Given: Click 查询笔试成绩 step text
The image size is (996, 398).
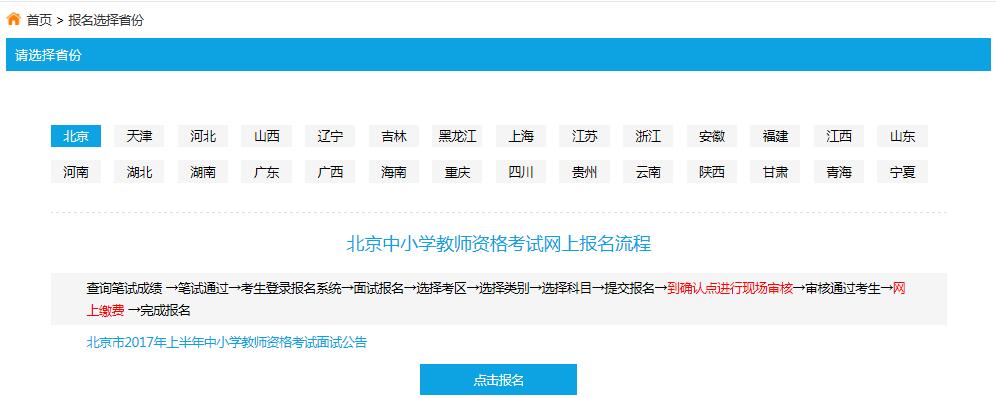Looking at the screenshot, I should pyautogui.click(x=124, y=288).
